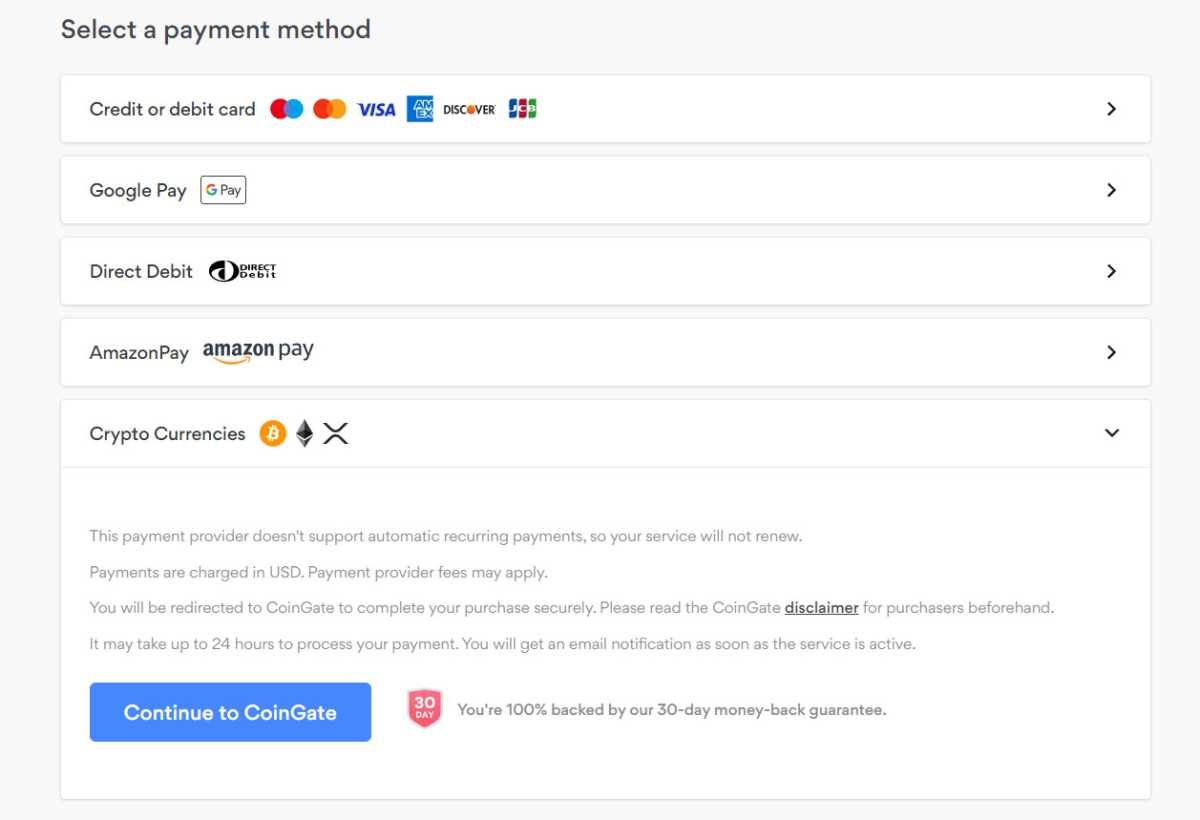The image size is (1200, 820).
Task: Click the amazon pay logo
Action: 258,352
